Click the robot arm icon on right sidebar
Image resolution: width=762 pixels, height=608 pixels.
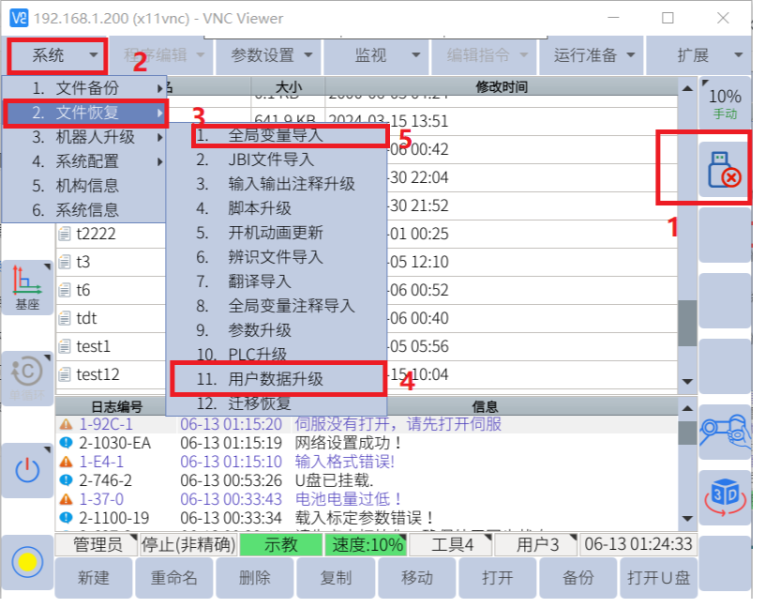tap(722, 432)
